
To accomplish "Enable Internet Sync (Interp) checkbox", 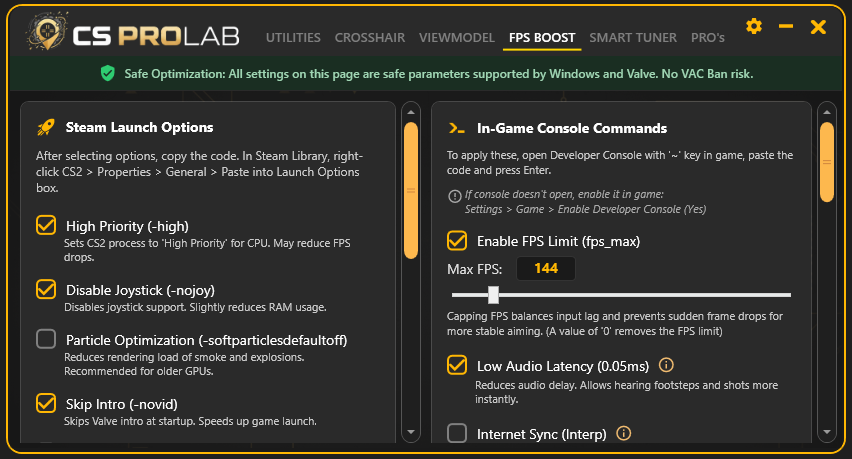I will (457, 433).
